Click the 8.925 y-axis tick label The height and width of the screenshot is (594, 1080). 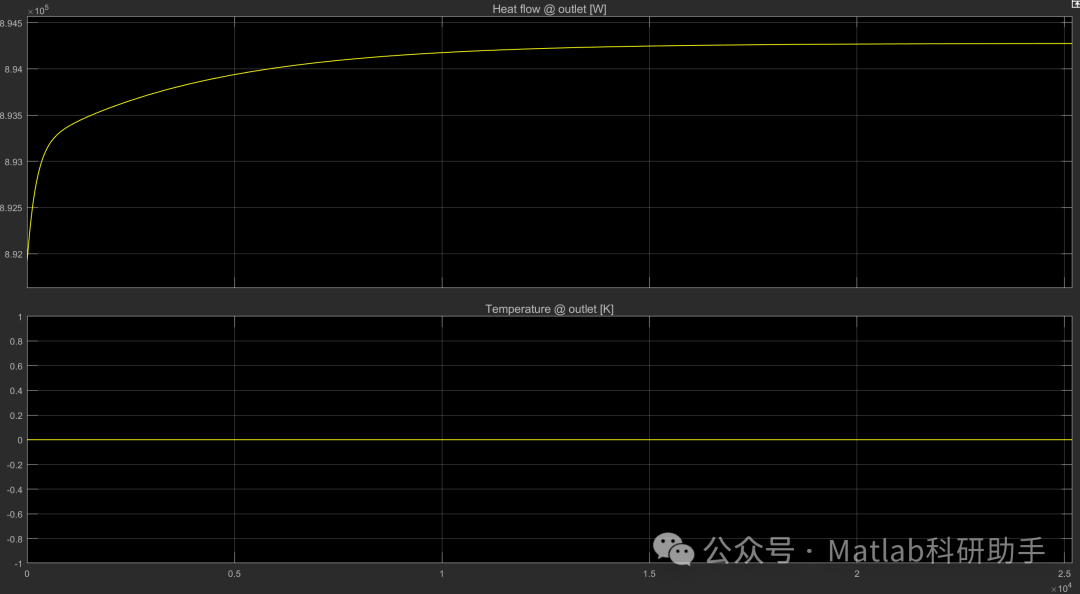coord(12,208)
